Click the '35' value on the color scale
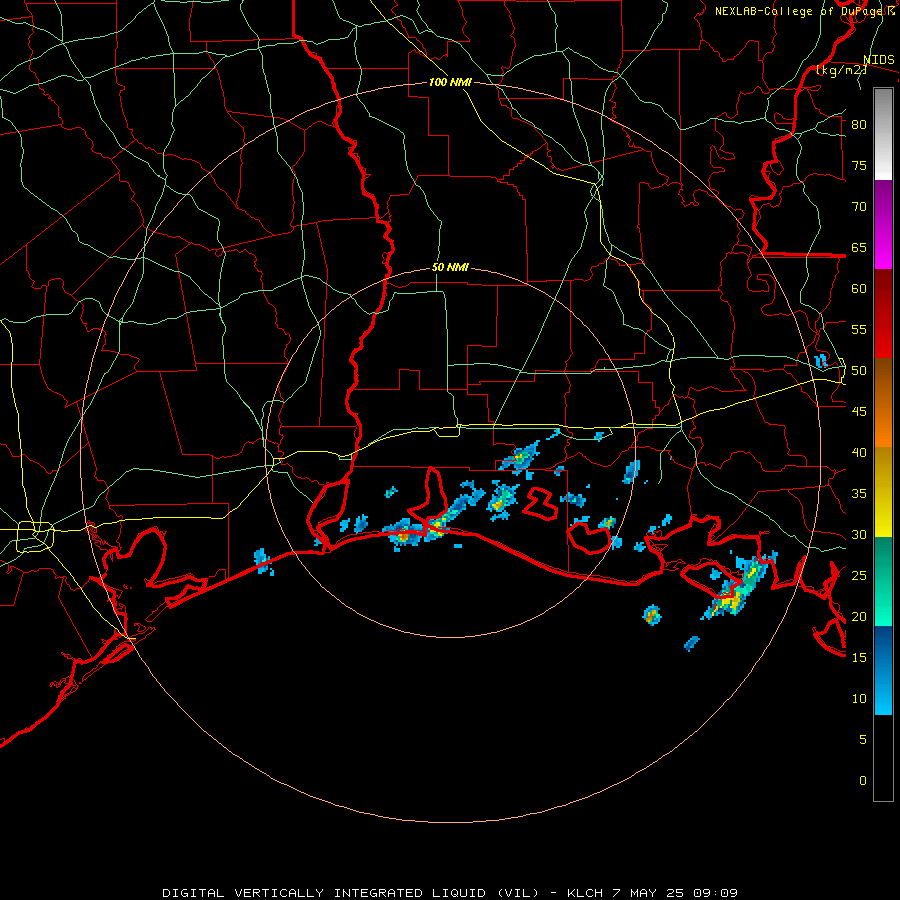Viewport: 900px width, 900px height. [x=859, y=494]
